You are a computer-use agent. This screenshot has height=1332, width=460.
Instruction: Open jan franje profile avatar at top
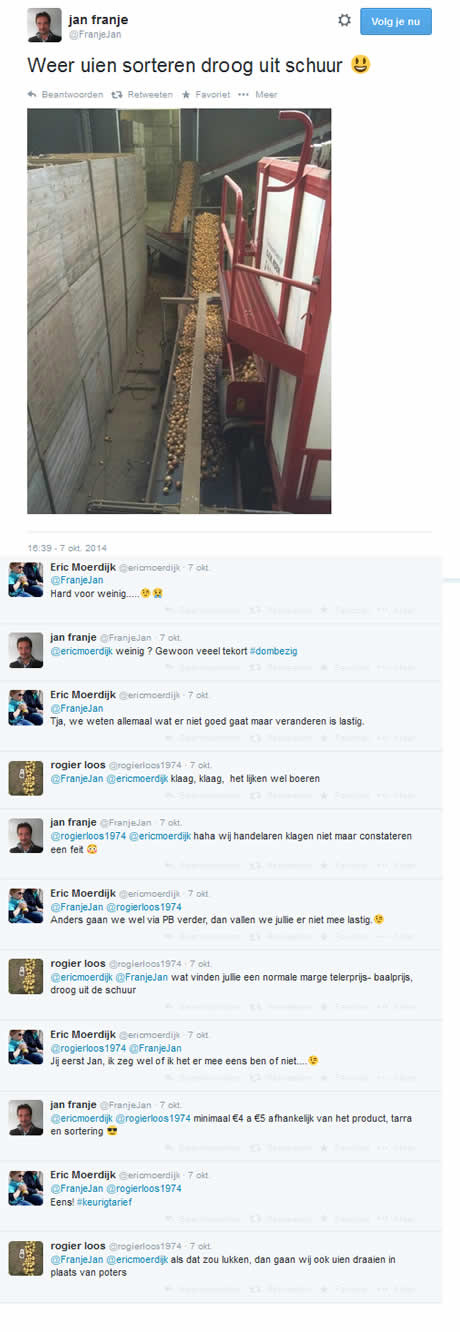click(44, 25)
